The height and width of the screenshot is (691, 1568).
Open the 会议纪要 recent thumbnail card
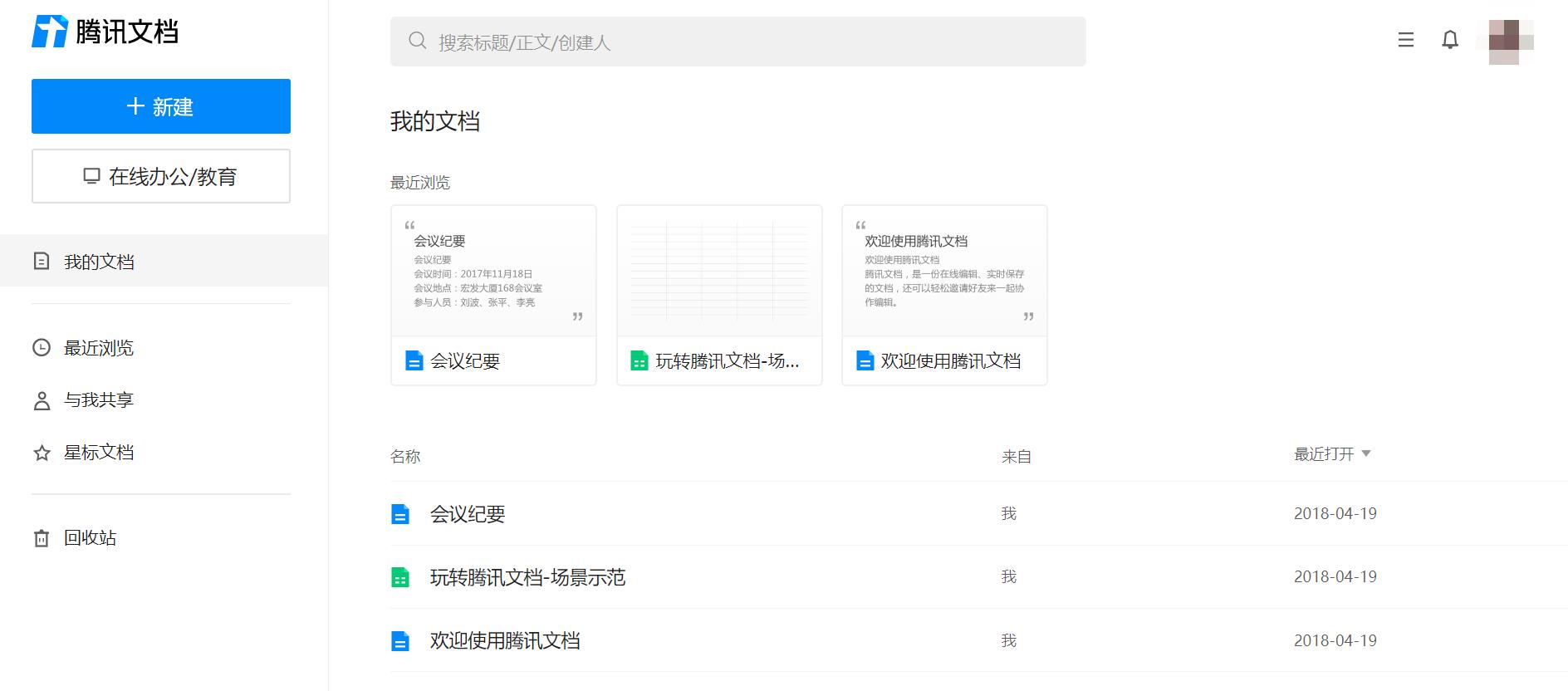coord(493,295)
